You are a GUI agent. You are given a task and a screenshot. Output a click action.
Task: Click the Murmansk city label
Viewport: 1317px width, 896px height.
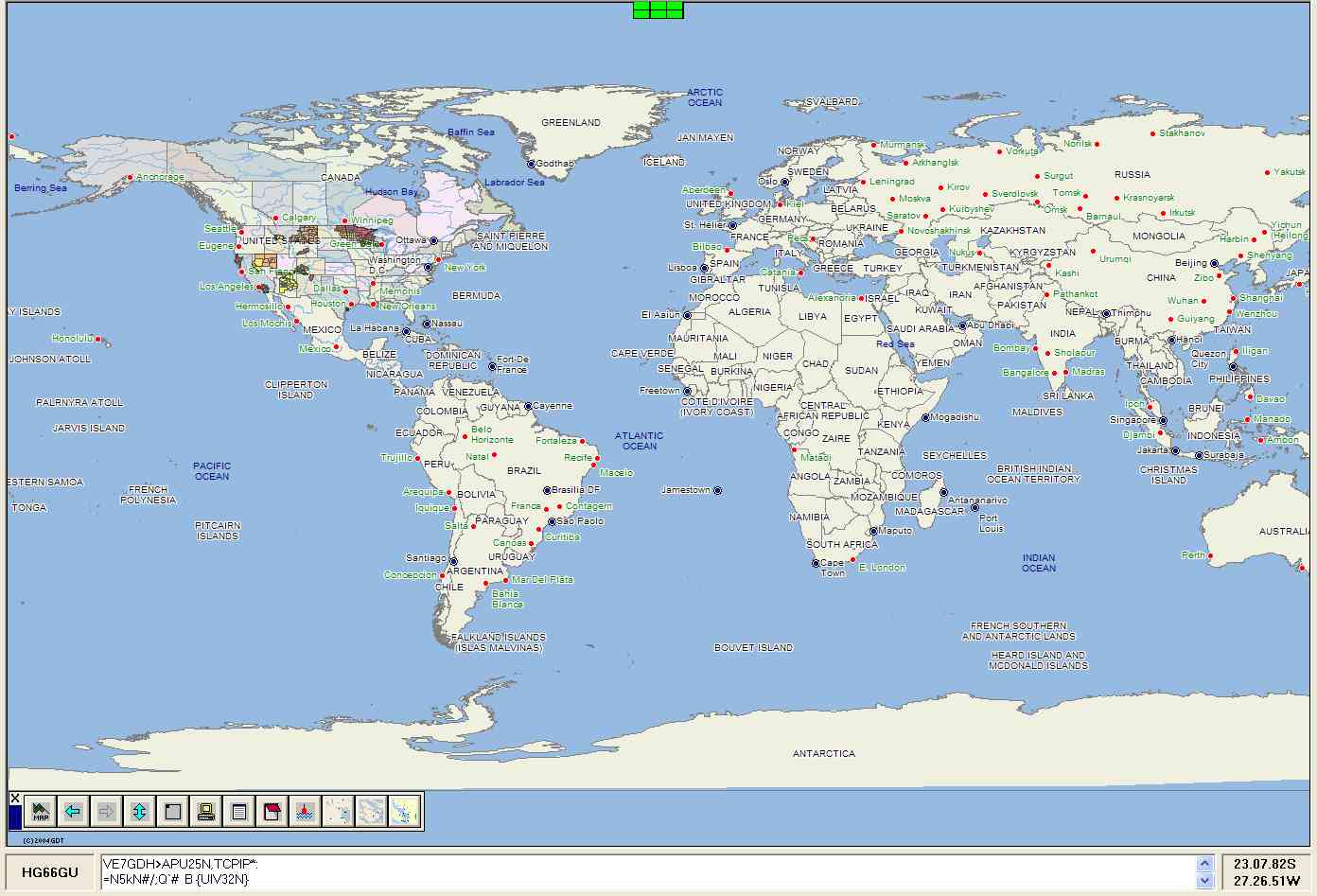coord(903,146)
